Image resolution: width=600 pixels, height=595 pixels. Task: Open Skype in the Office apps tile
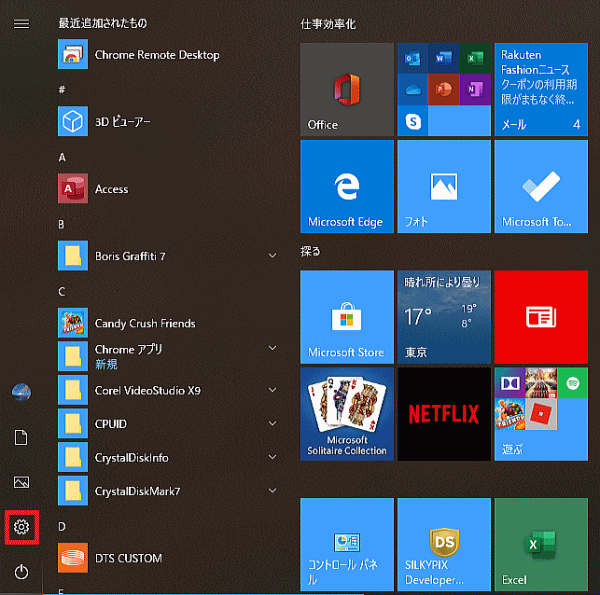[412, 121]
